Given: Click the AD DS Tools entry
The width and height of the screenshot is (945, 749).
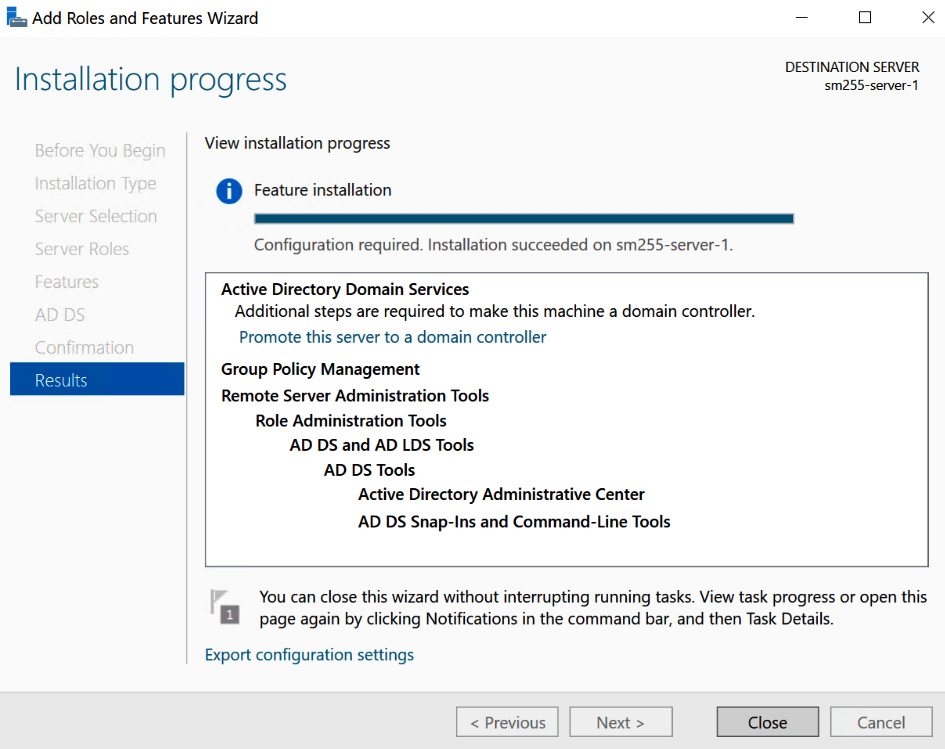Looking at the screenshot, I should click(369, 470).
